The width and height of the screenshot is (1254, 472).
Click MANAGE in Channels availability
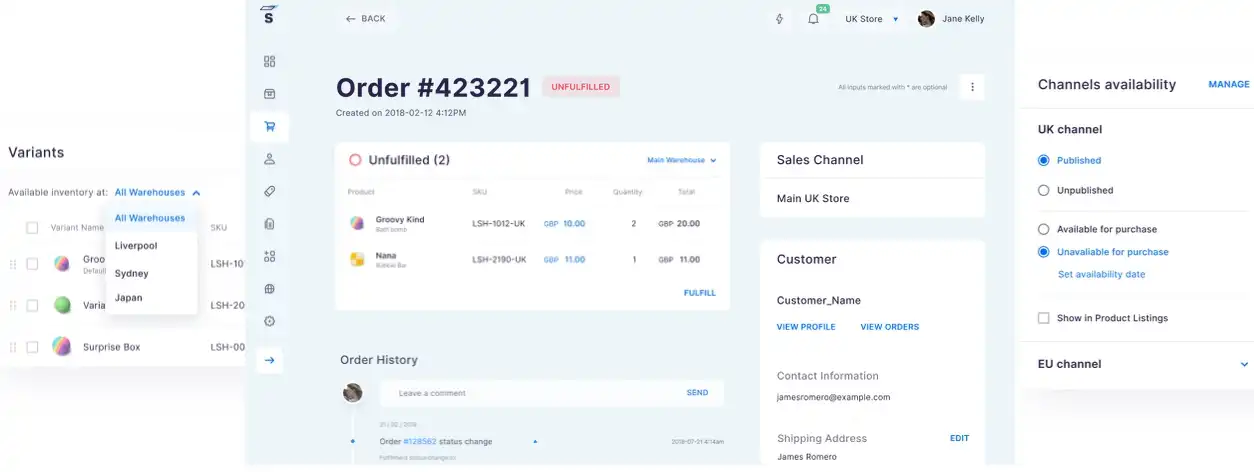(x=1229, y=85)
